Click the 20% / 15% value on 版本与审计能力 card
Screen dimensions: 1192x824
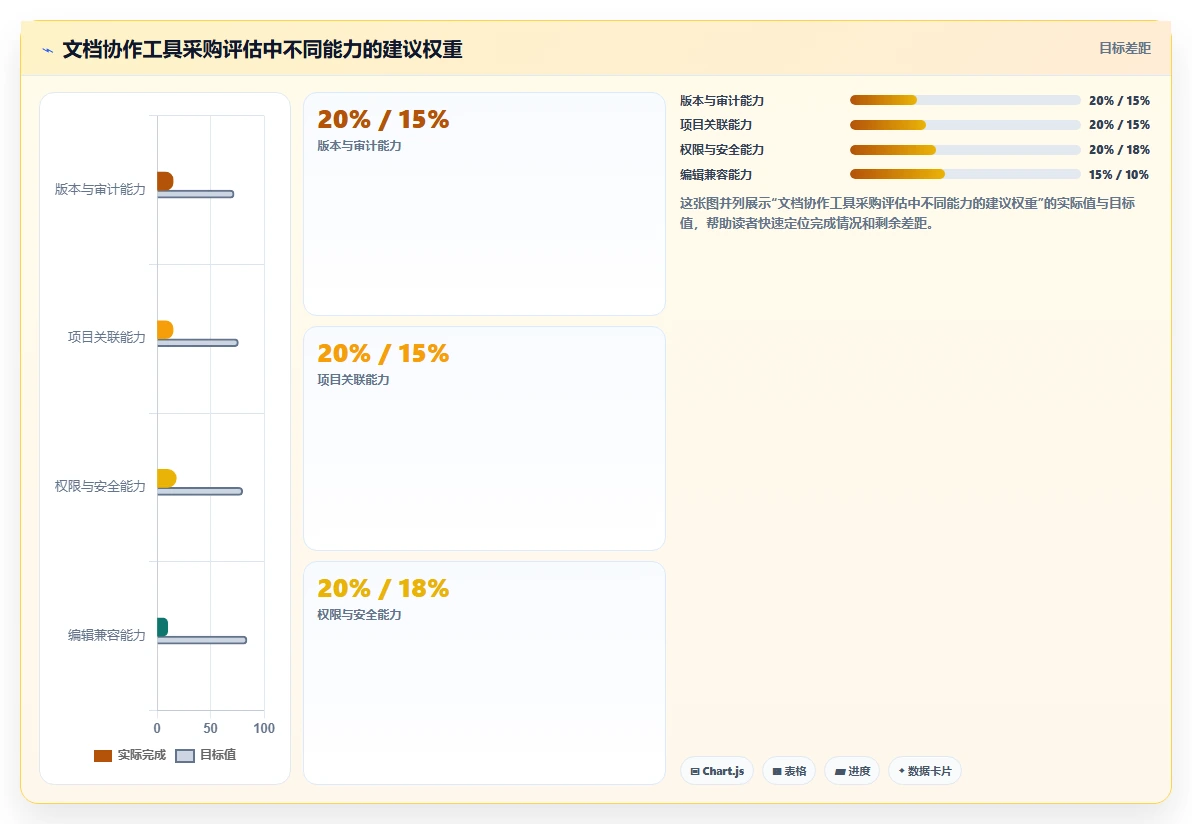(383, 119)
